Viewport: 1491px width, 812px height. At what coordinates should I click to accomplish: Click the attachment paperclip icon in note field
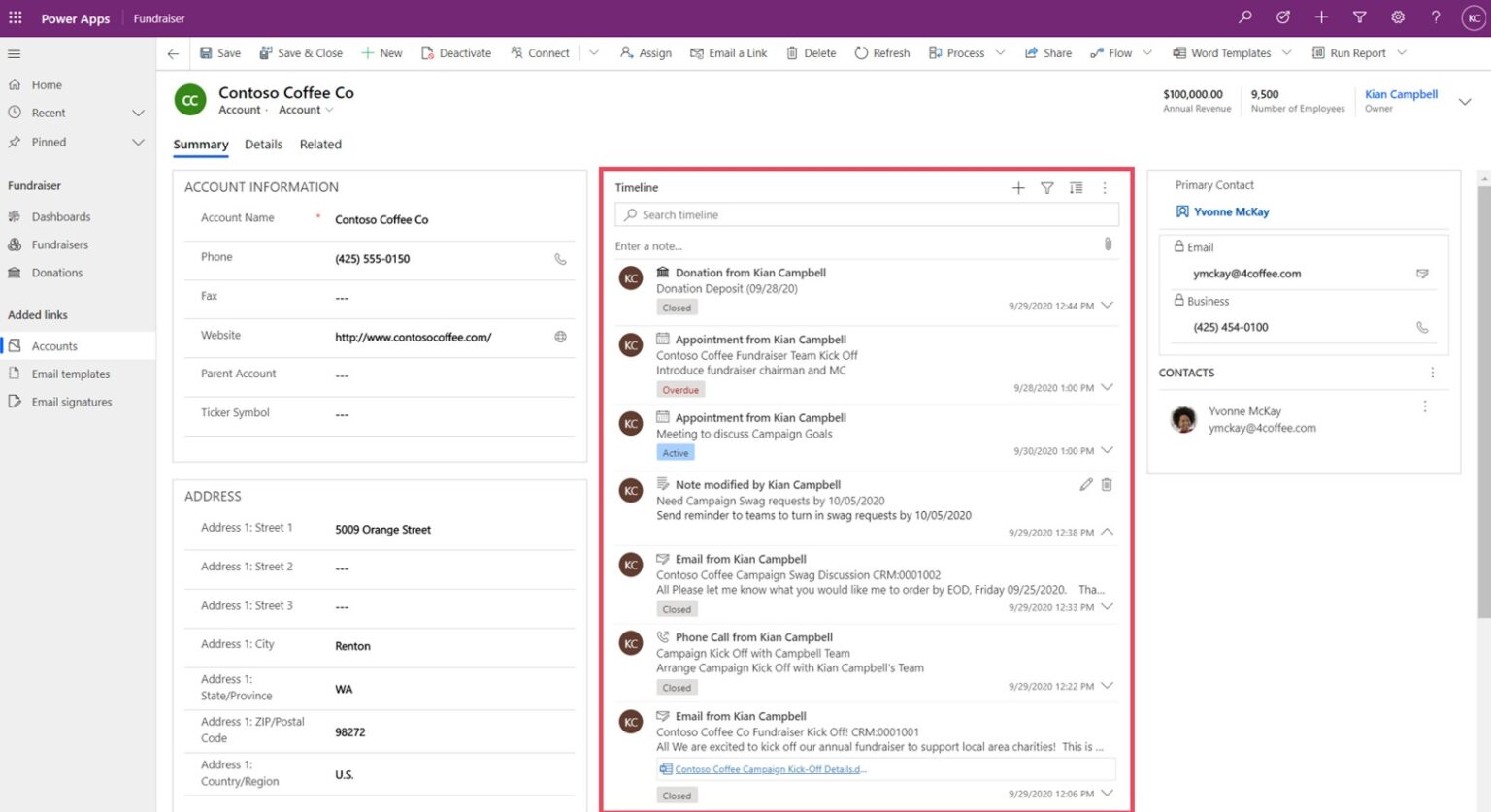1108,244
